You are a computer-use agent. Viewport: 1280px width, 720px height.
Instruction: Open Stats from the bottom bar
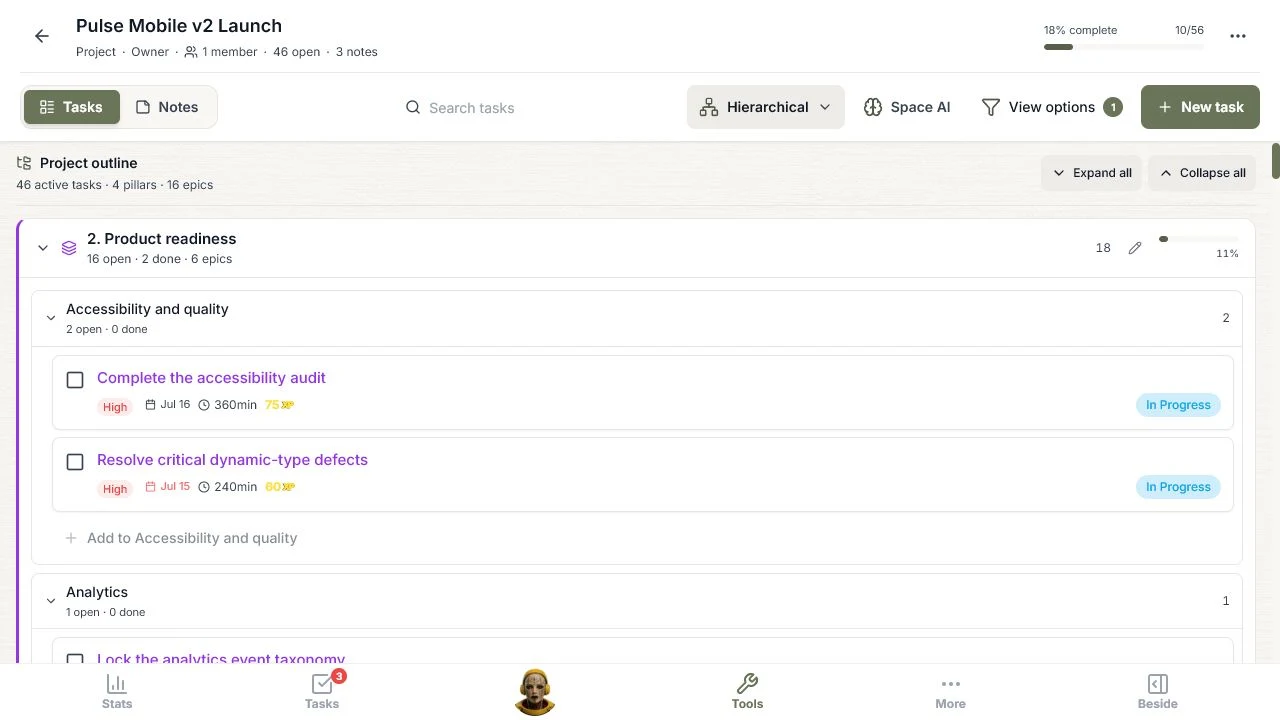(117, 692)
